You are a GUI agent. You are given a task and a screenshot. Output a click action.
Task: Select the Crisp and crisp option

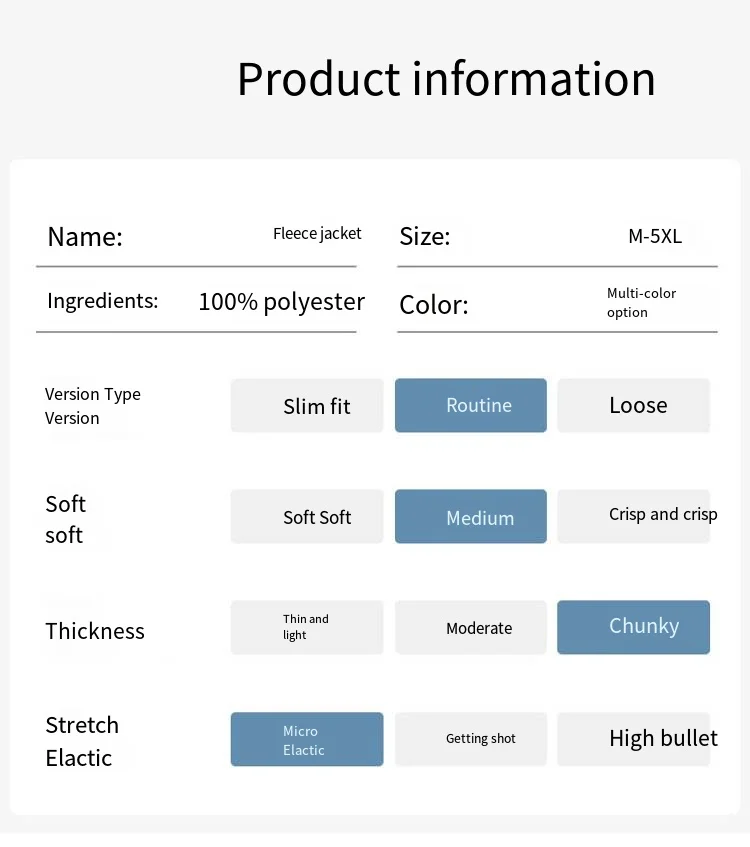(x=634, y=516)
